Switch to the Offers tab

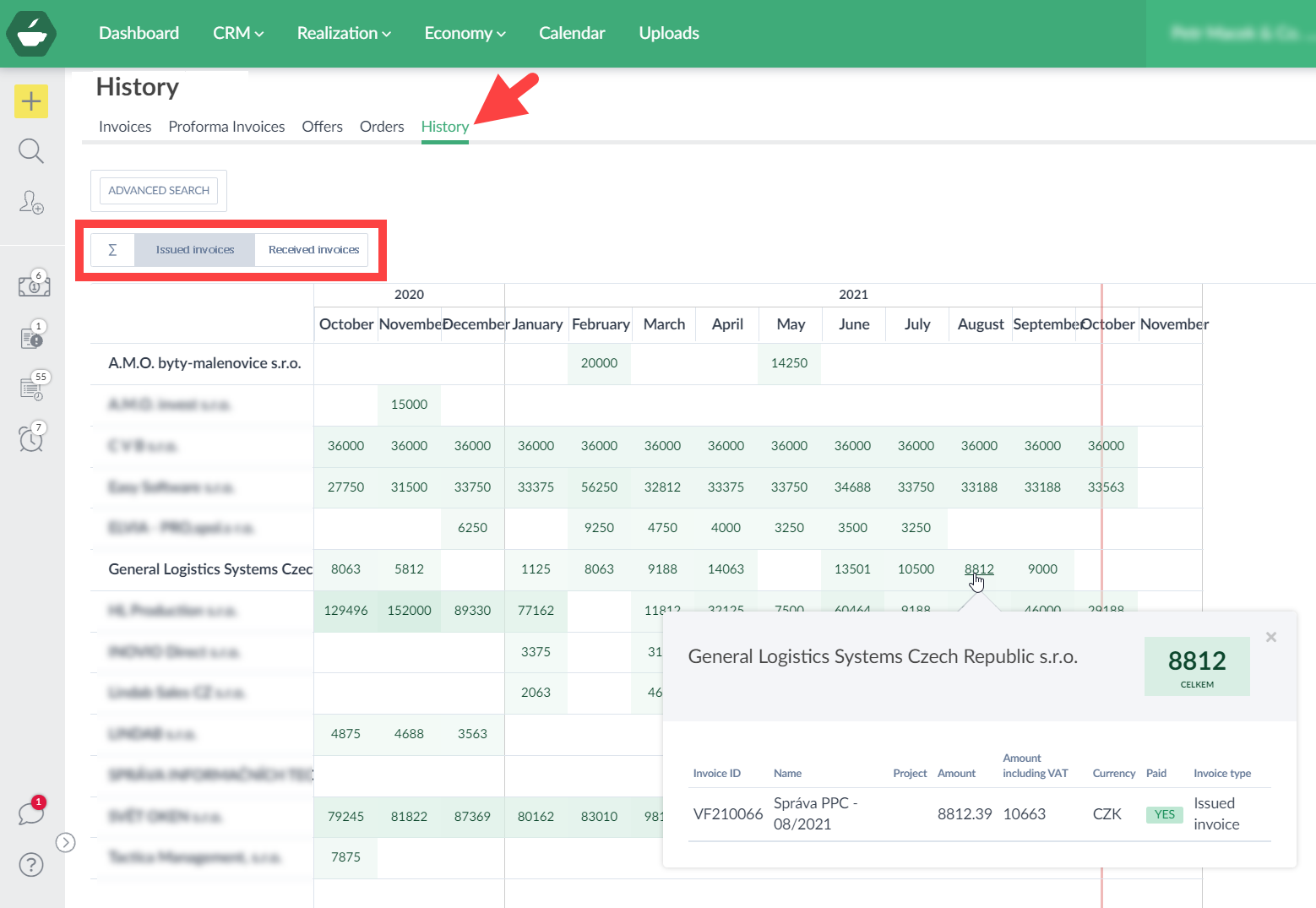323,127
